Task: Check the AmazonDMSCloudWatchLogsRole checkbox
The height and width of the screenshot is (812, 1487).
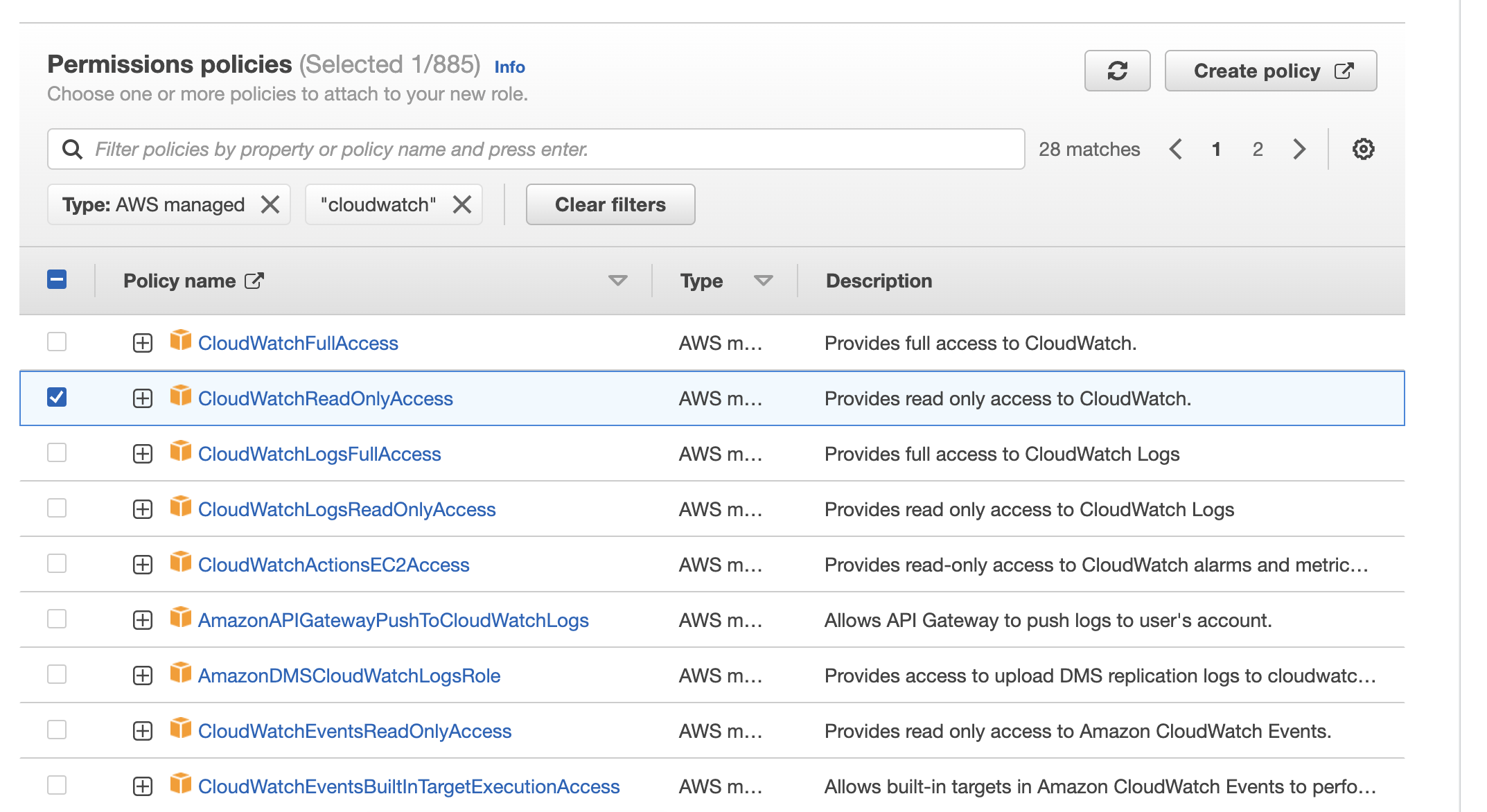Action: click(57, 674)
